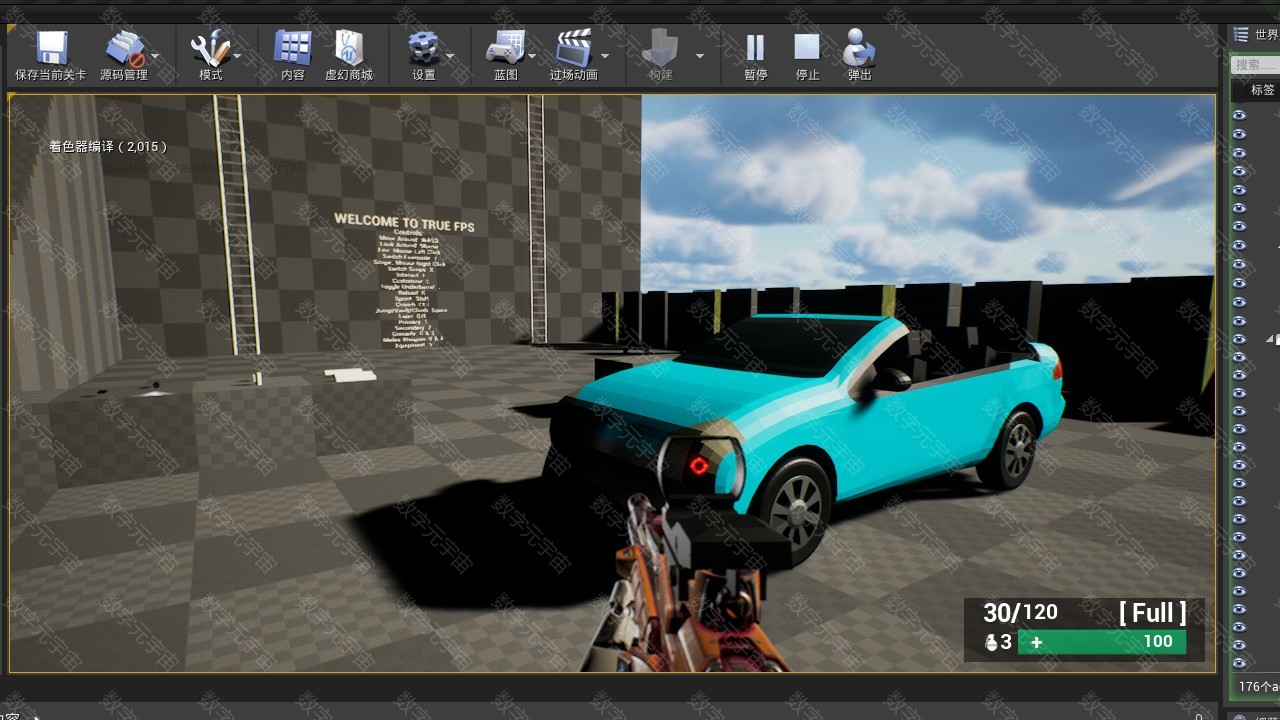This screenshot has width=1280, height=720.
Task: Toggle the bottommost eye visibility icon in outliner
Action: point(1239,662)
